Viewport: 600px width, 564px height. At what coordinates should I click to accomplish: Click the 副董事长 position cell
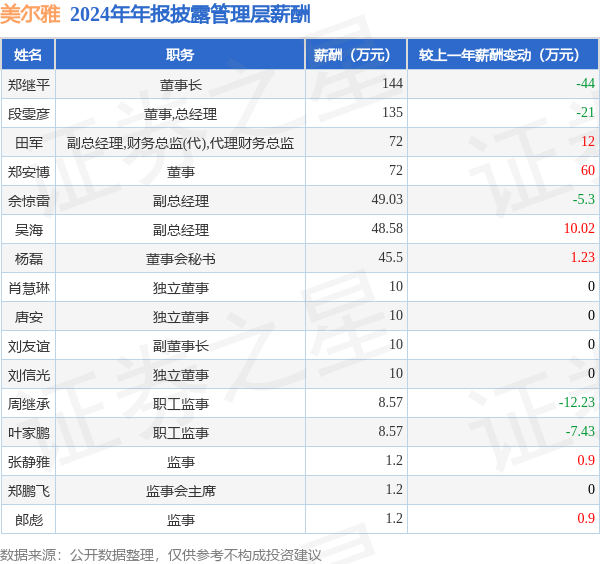(181, 346)
